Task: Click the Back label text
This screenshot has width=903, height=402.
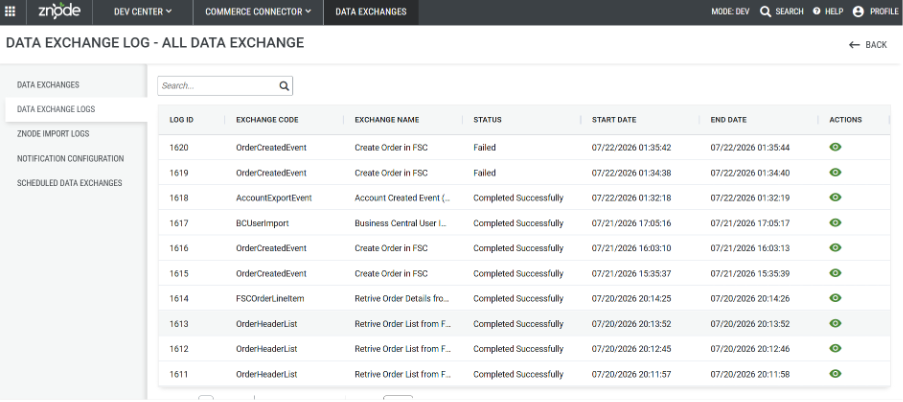Action: tap(876, 45)
